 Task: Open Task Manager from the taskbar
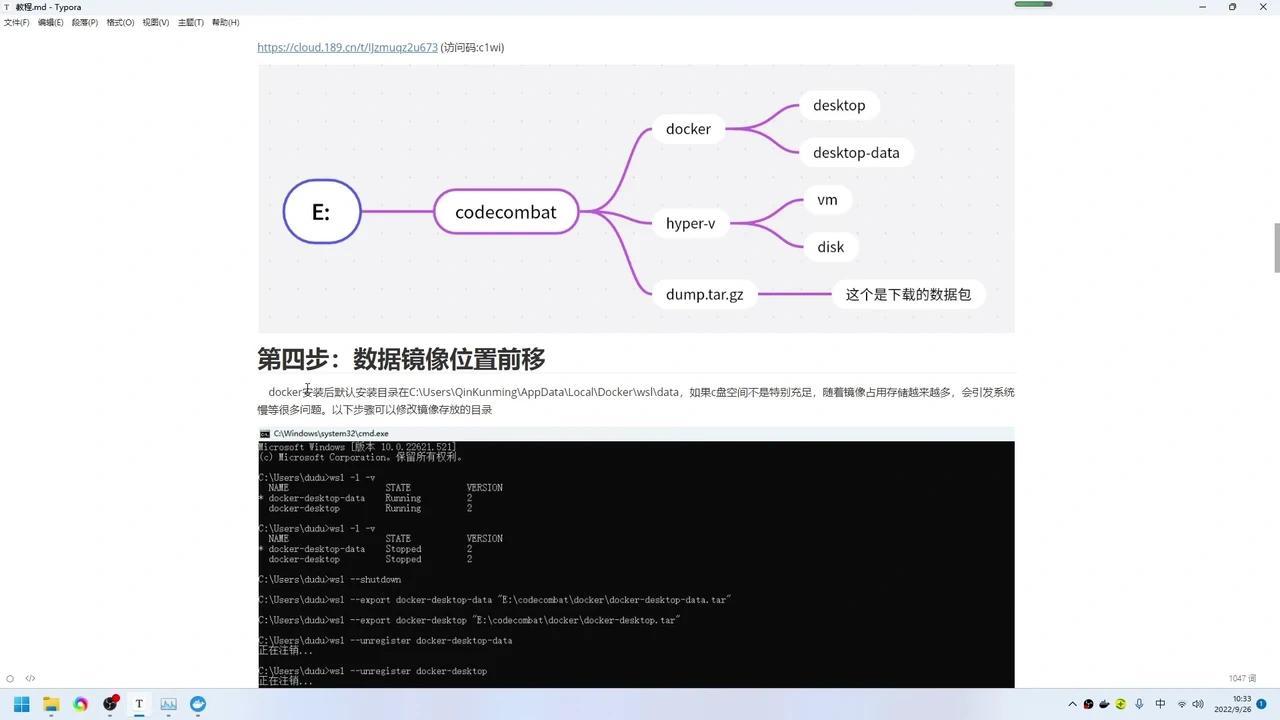pos(169,704)
